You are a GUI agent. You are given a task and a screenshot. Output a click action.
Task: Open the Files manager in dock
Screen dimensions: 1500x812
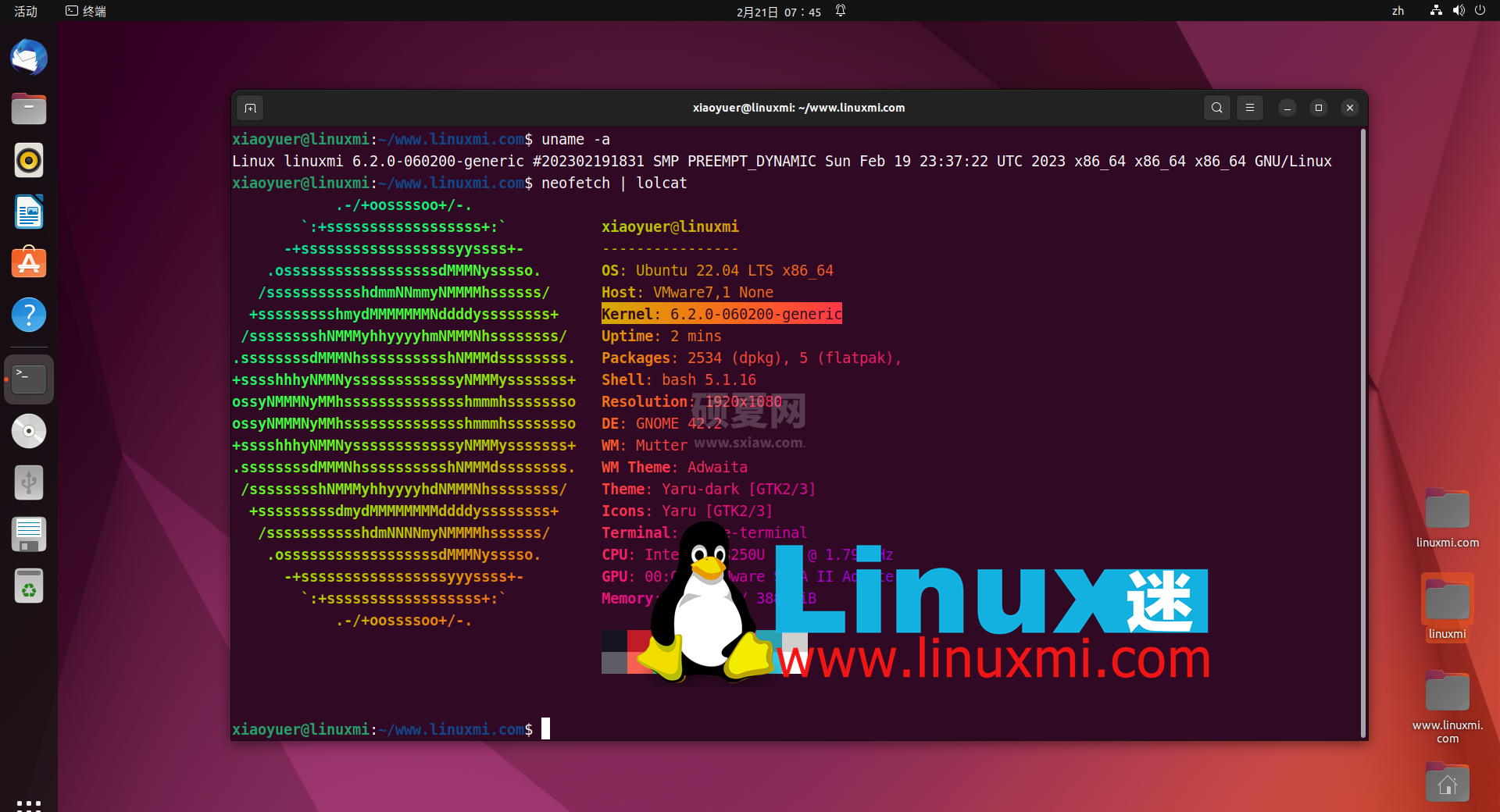tap(29, 109)
